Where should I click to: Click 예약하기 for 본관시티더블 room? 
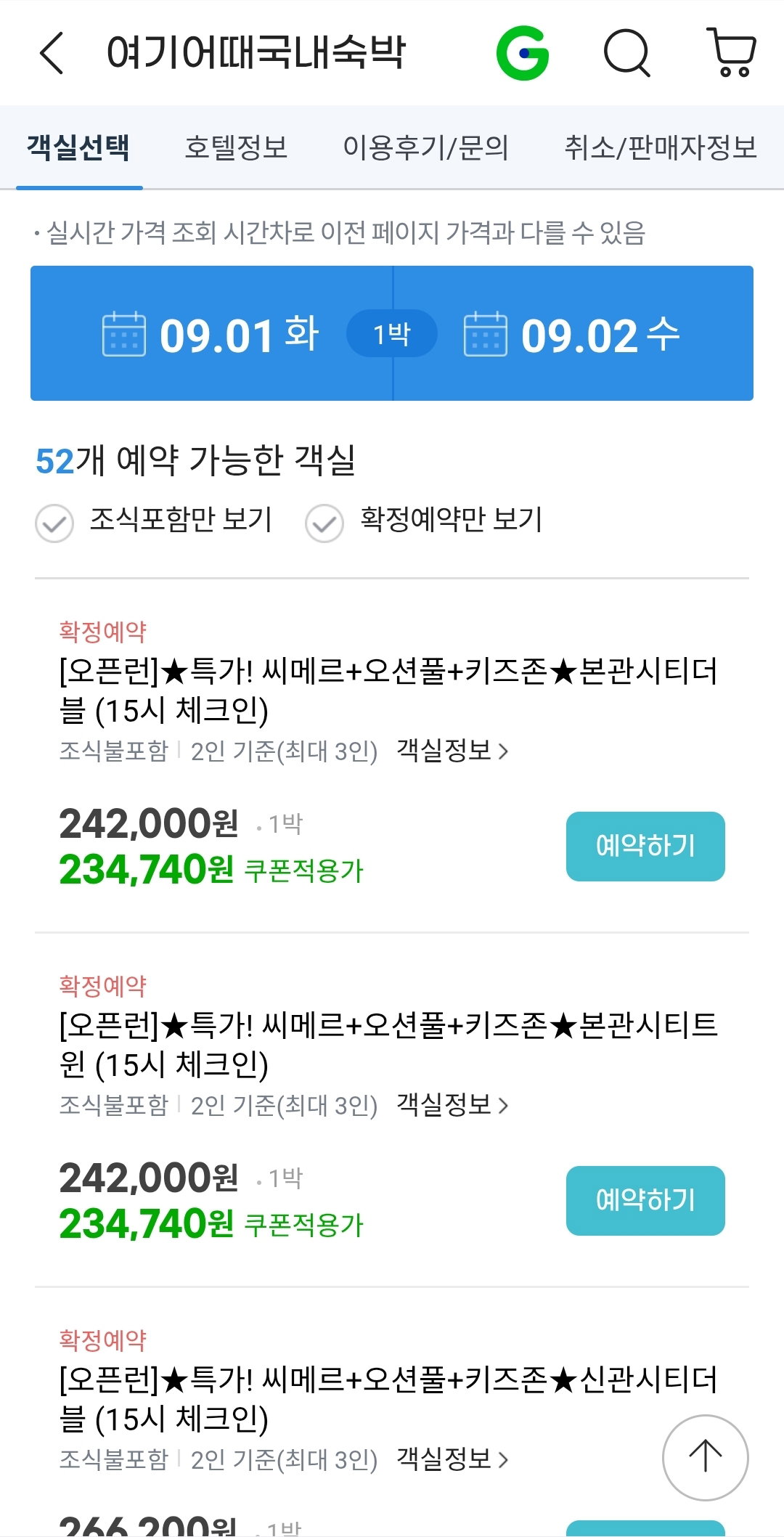click(645, 846)
